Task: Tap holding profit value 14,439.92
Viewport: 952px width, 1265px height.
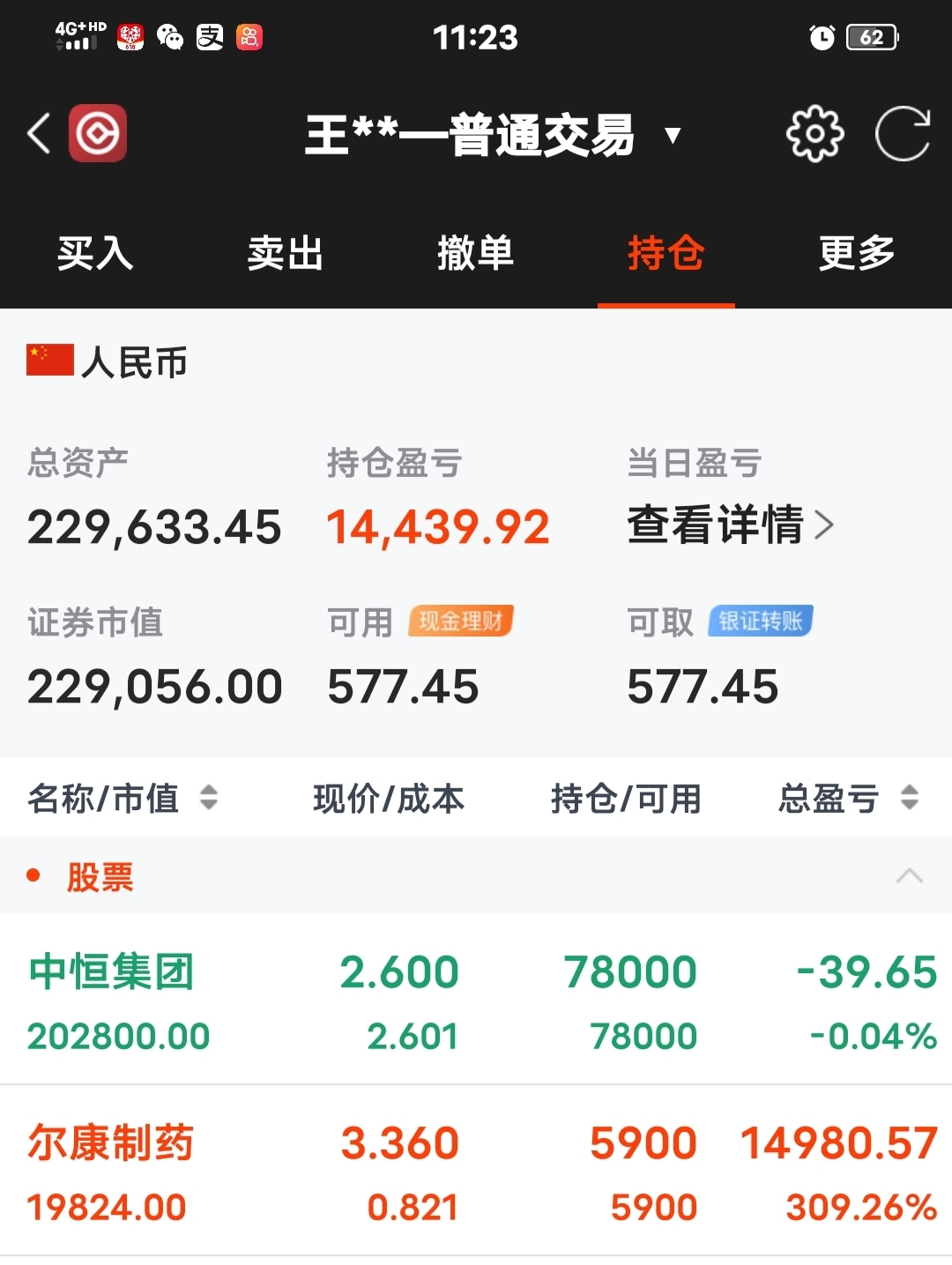Action: click(438, 527)
